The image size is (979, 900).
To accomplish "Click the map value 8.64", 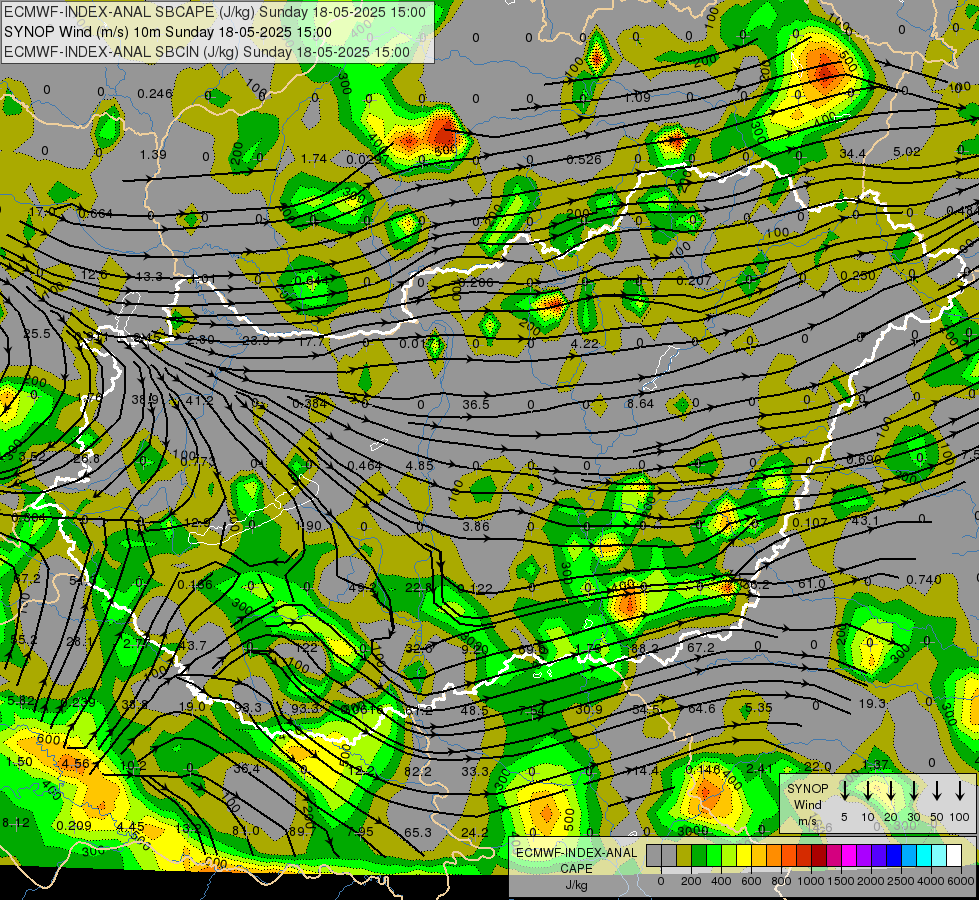I will (x=641, y=403).
